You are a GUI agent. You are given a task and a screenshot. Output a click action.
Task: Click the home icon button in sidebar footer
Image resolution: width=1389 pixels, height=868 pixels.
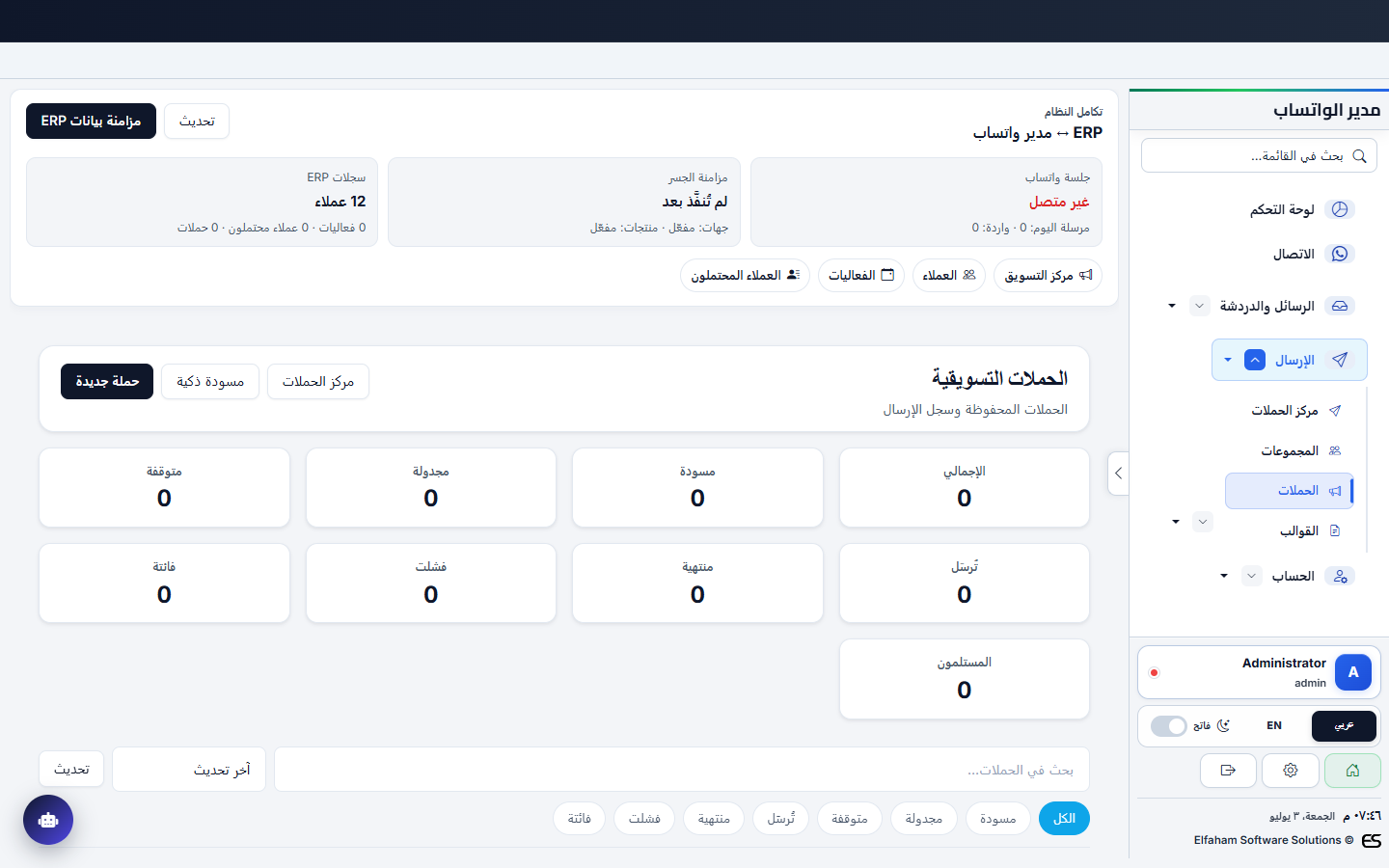pyautogui.click(x=1352, y=771)
